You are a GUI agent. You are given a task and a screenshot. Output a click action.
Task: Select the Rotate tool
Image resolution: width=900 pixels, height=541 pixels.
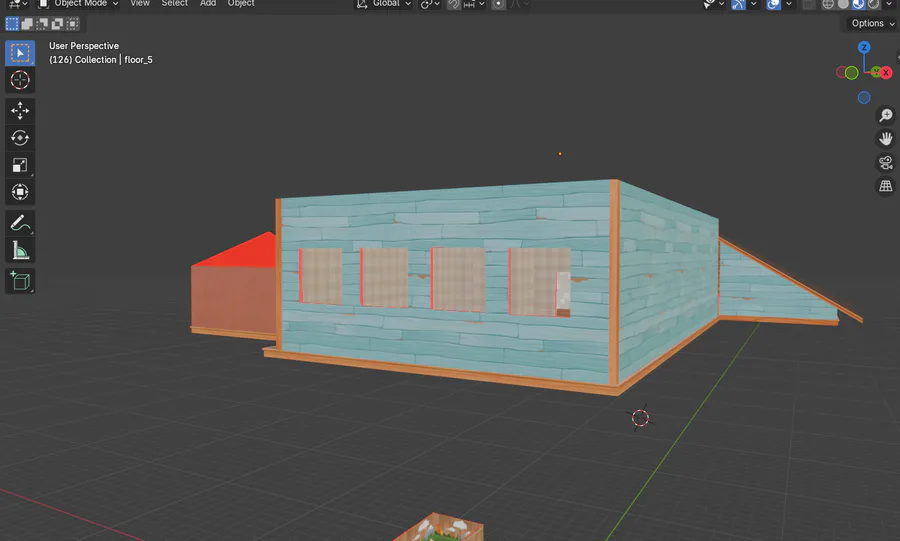(20, 138)
